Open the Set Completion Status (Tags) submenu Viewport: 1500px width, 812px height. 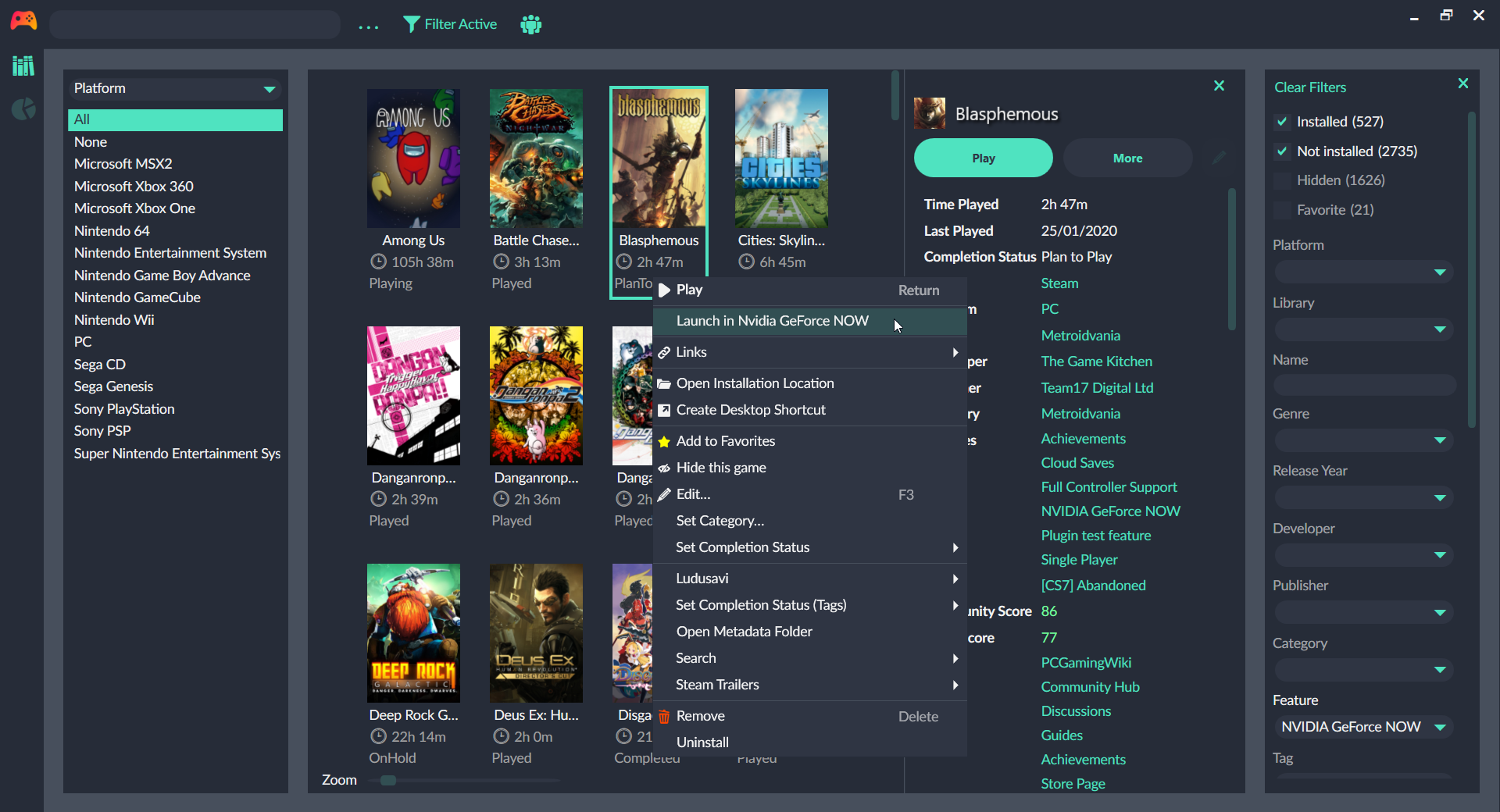pos(810,605)
